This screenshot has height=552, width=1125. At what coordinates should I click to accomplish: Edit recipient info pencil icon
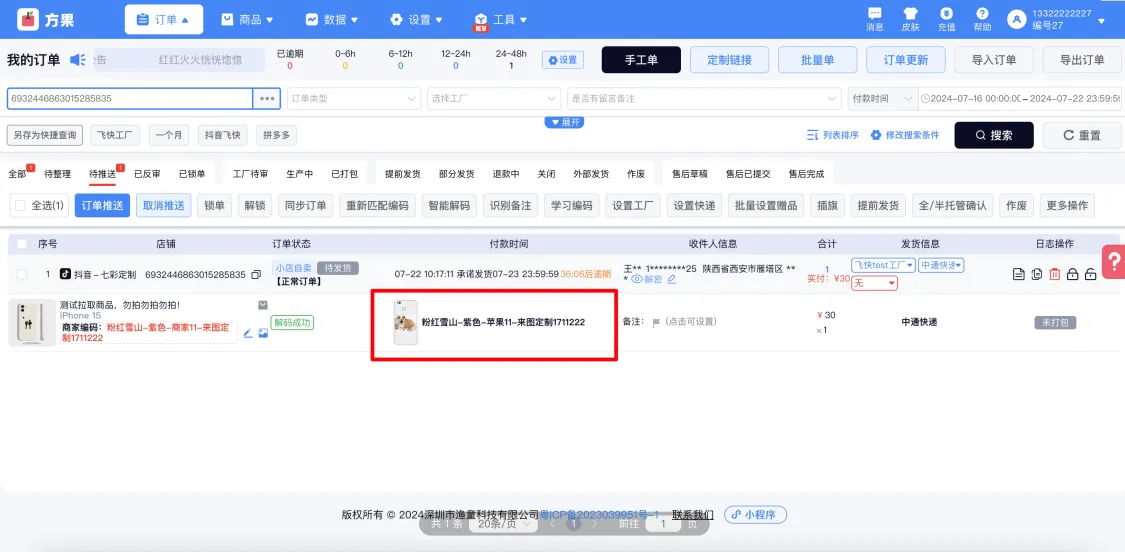672,279
